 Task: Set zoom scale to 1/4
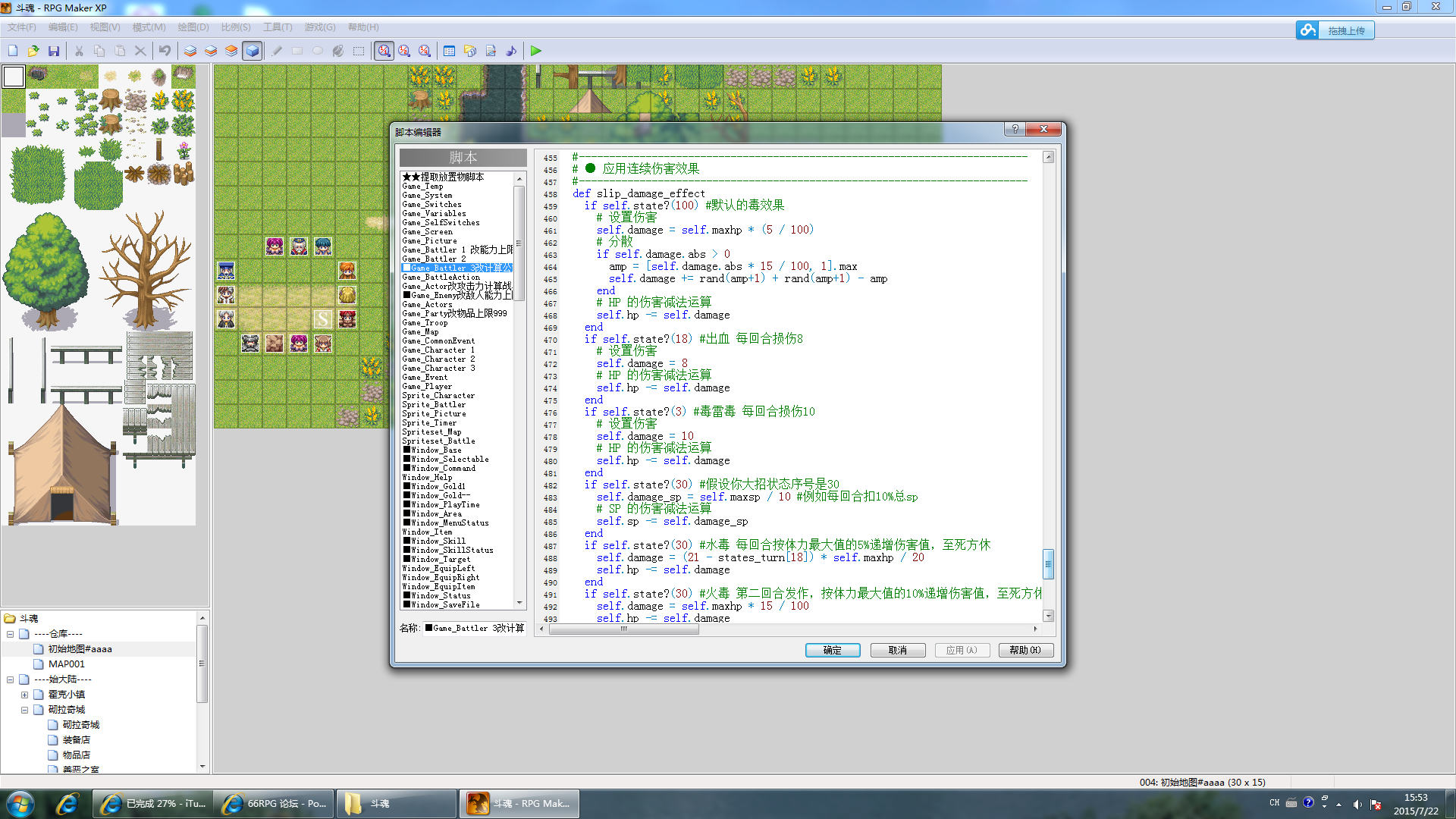pos(425,51)
